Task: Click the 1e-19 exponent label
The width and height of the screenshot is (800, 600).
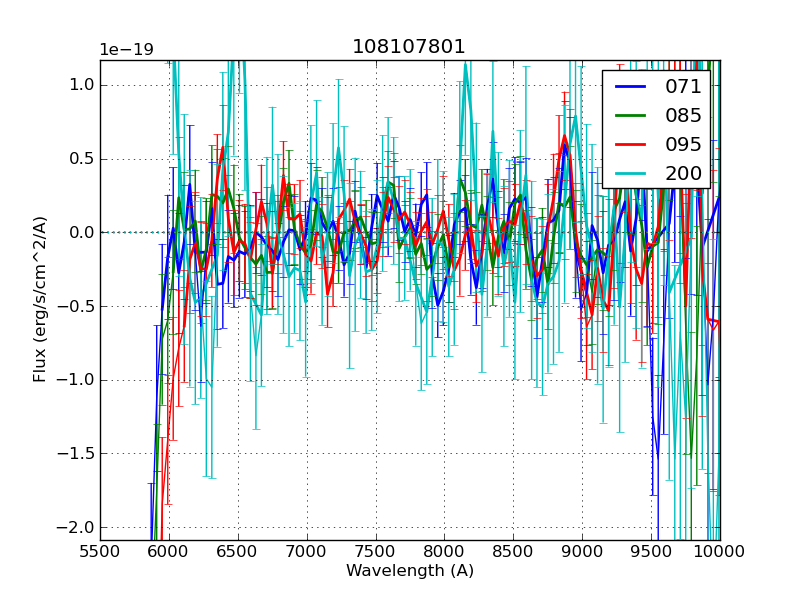Action: click(x=126, y=50)
